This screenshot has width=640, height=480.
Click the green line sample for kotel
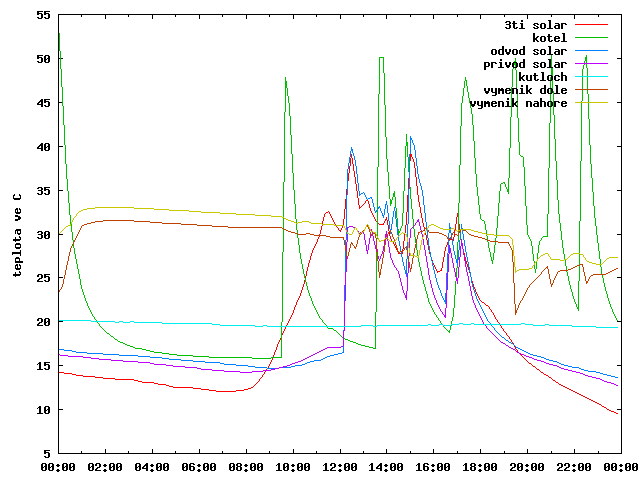point(591,38)
